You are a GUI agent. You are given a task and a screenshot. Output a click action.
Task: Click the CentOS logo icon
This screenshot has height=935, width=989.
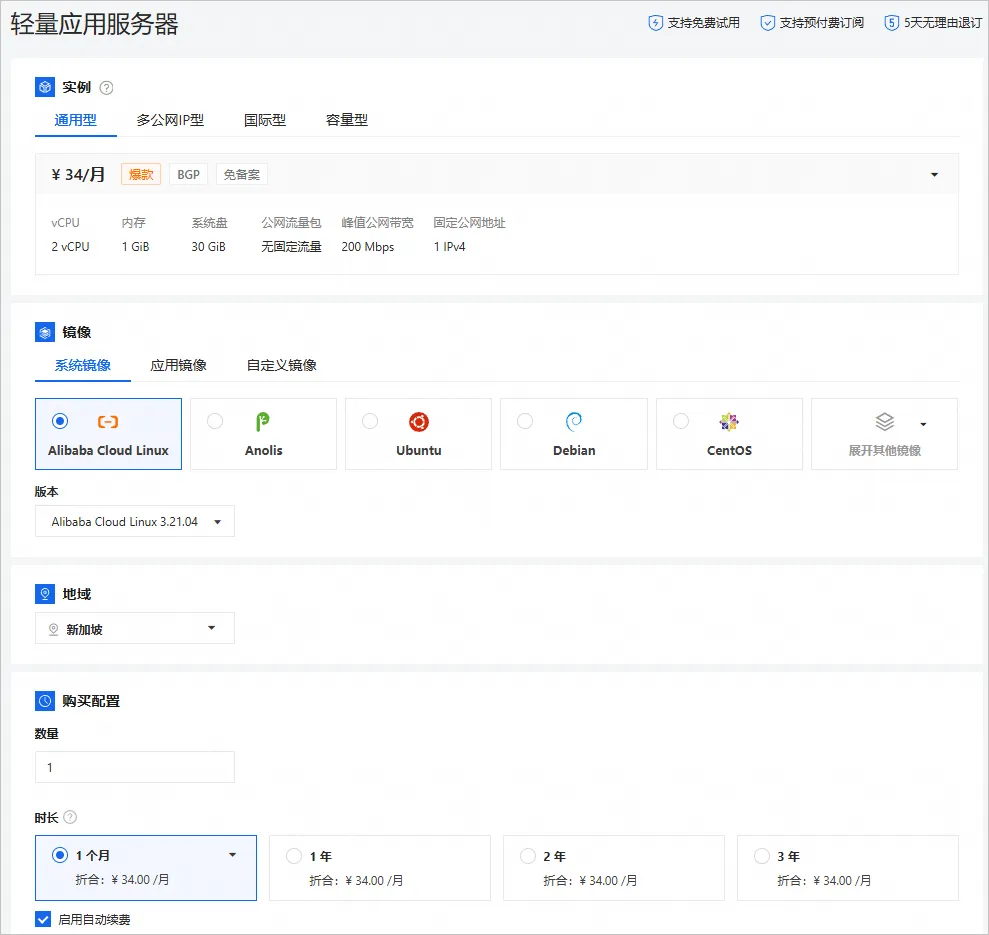729,421
